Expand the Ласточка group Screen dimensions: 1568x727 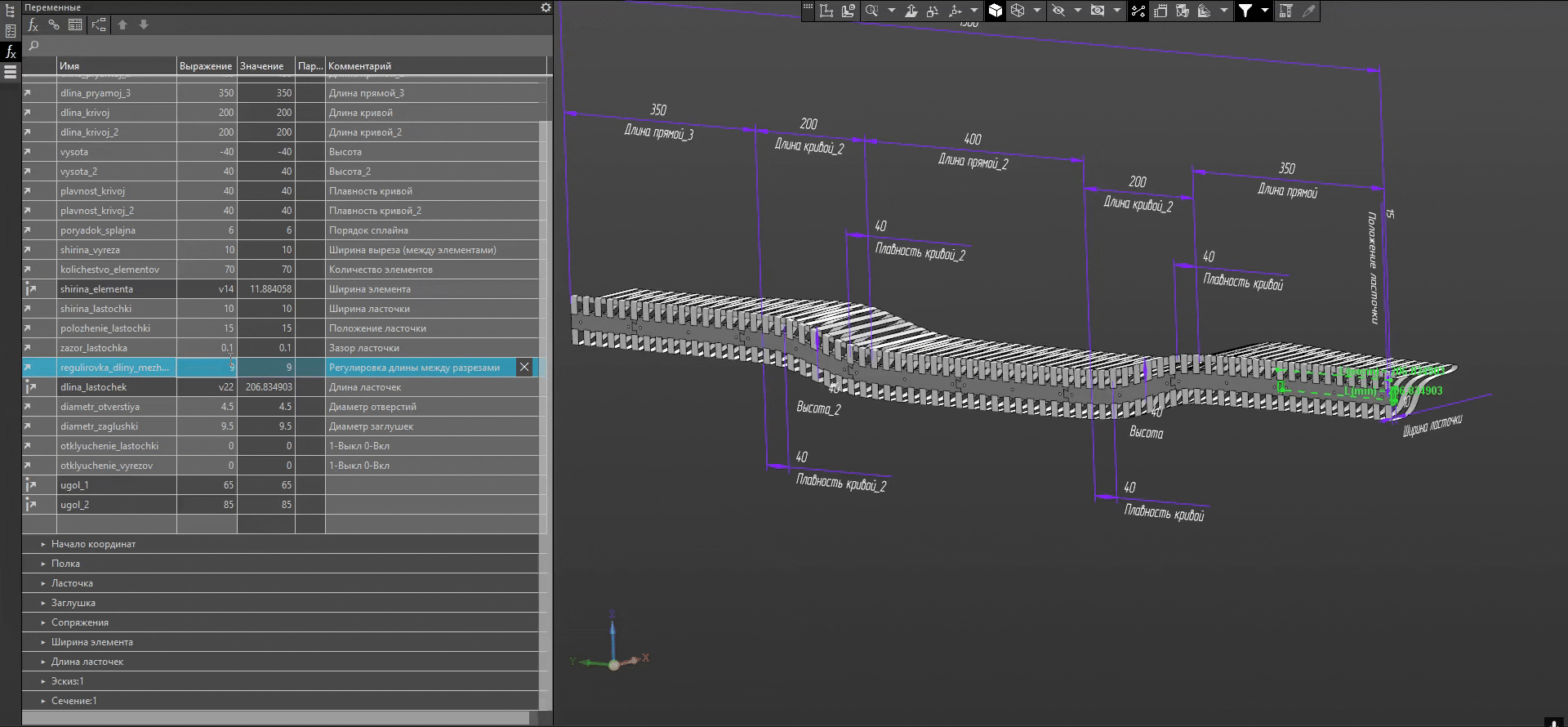43,583
